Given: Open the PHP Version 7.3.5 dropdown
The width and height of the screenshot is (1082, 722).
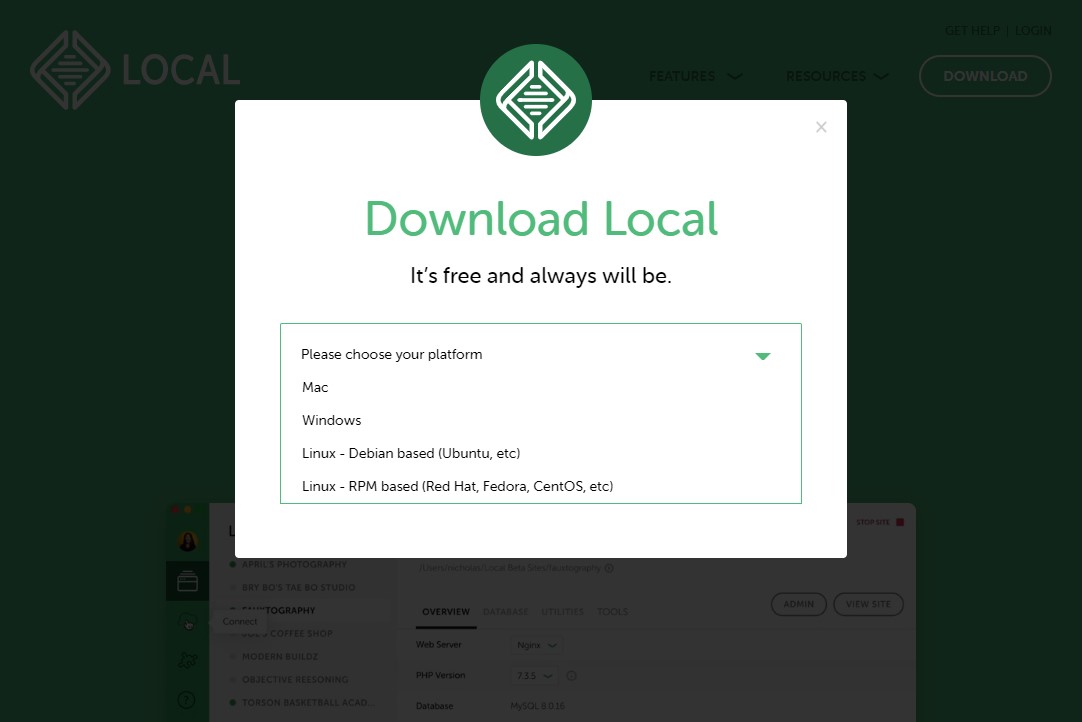Looking at the screenshot, I should click(x=537, y=676).
